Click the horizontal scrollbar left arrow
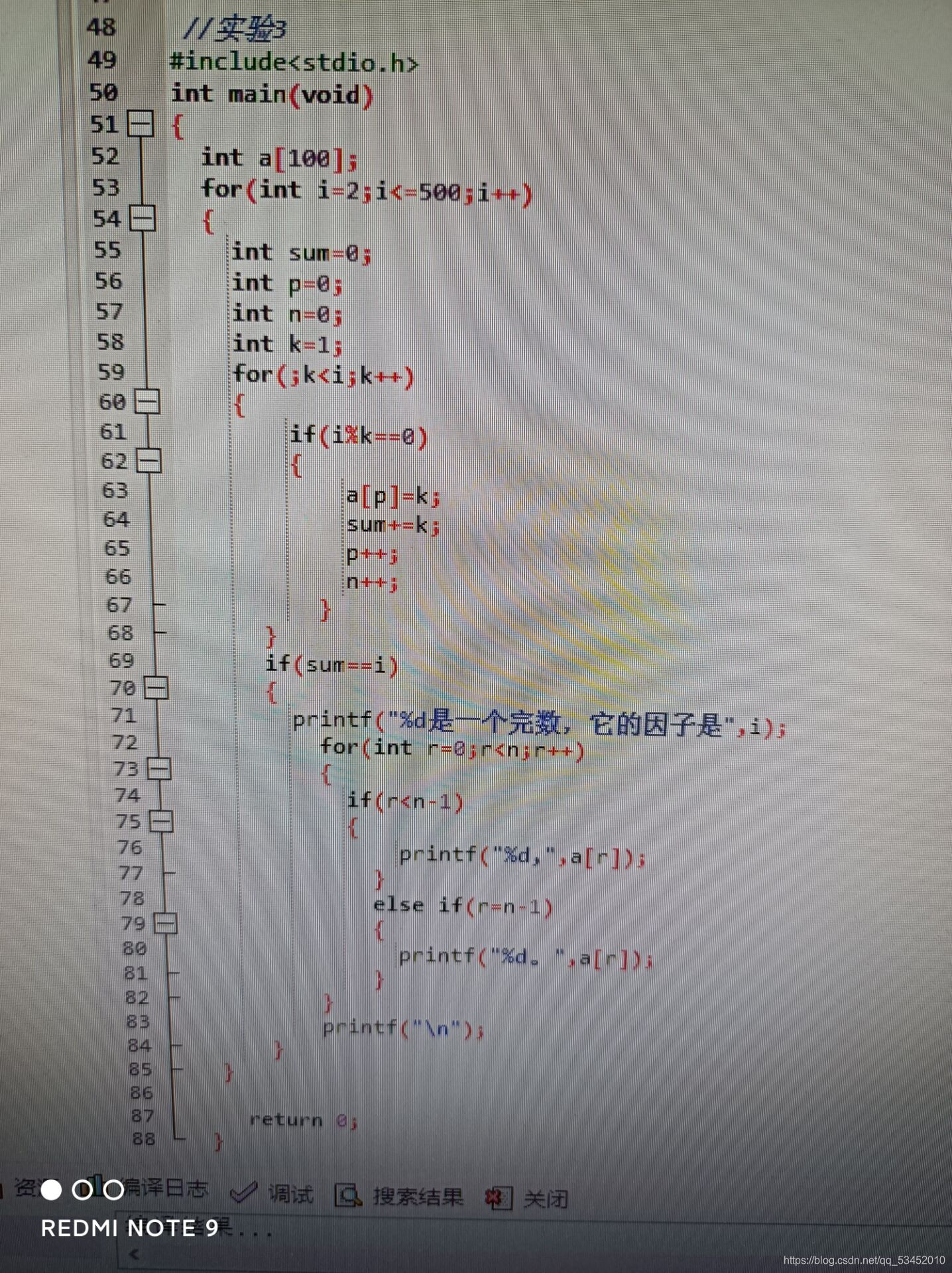 (135, 1254)
